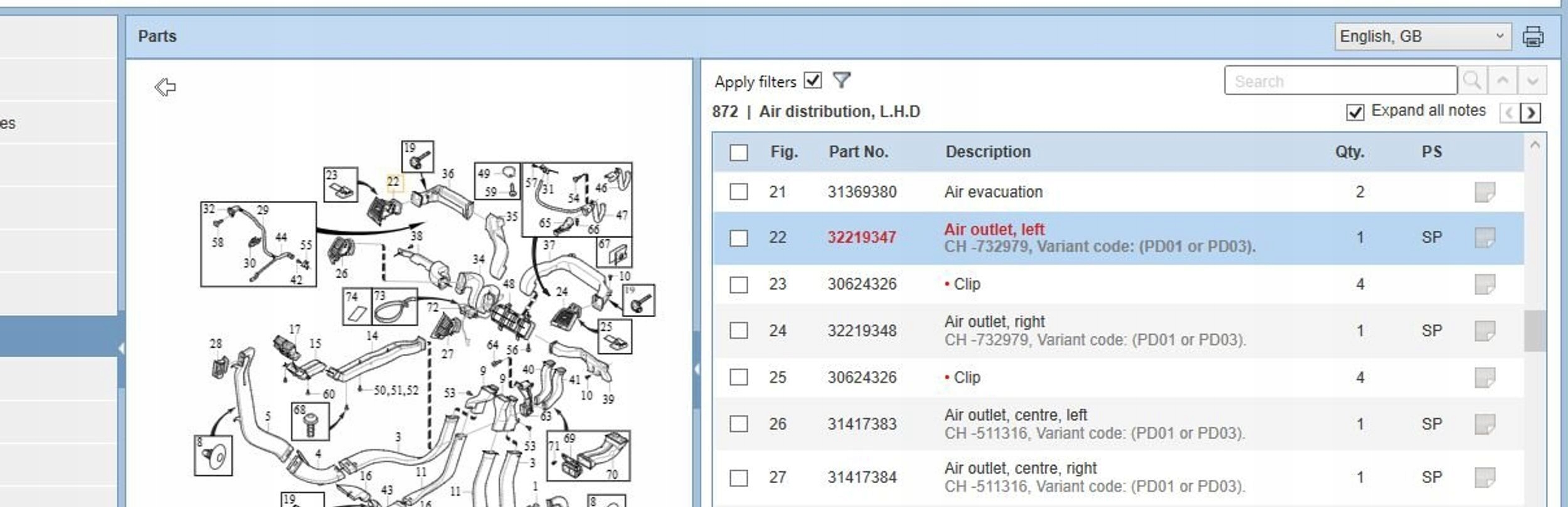Tick the select-all checkbox in the table header

point(739,152)
